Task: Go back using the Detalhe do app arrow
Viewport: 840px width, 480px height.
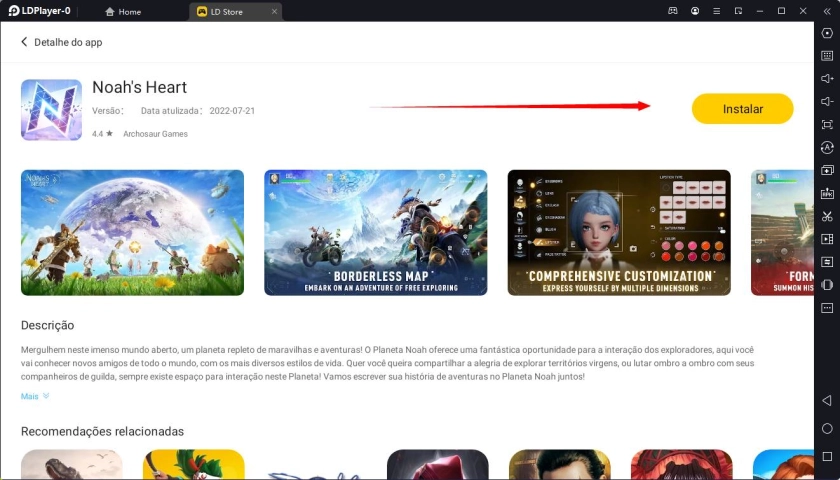Action: coord(25,43)
